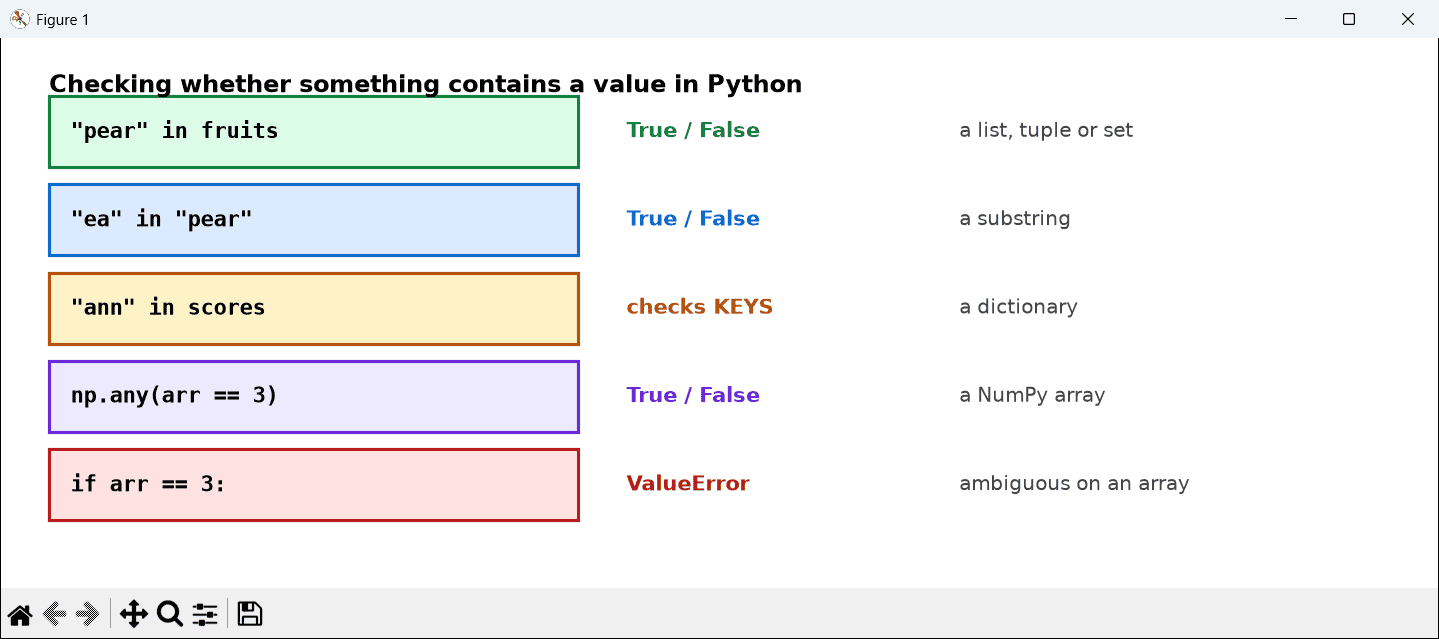This screenshot has width=1439, height=639.
Task: Click the red box 'if arr == 3:'
Action: tap(314, 484)
